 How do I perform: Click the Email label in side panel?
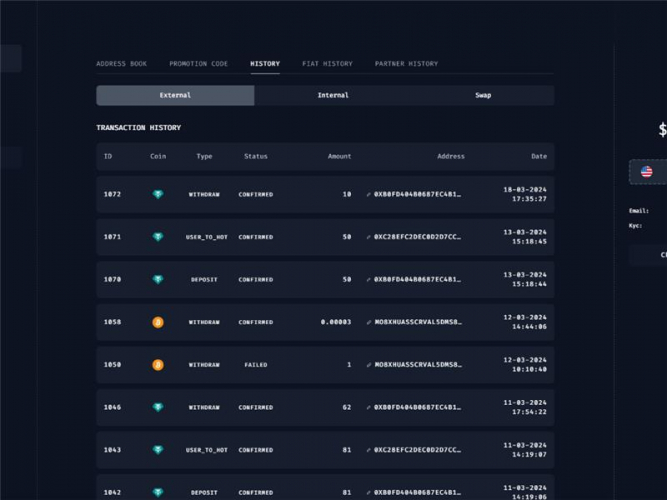tap(639, 211)
